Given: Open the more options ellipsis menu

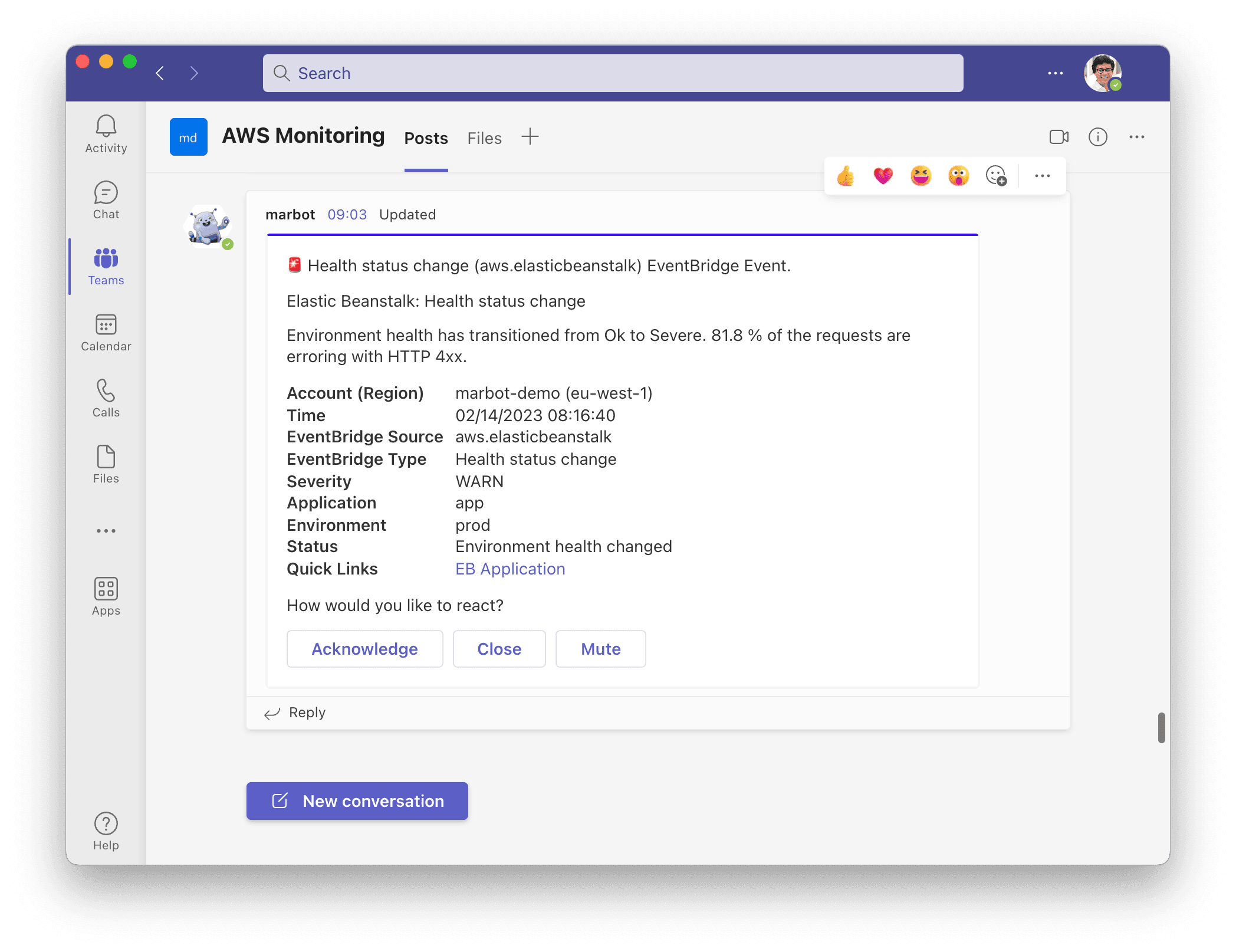Looking at the screenshot, I should coord(1043,176).
